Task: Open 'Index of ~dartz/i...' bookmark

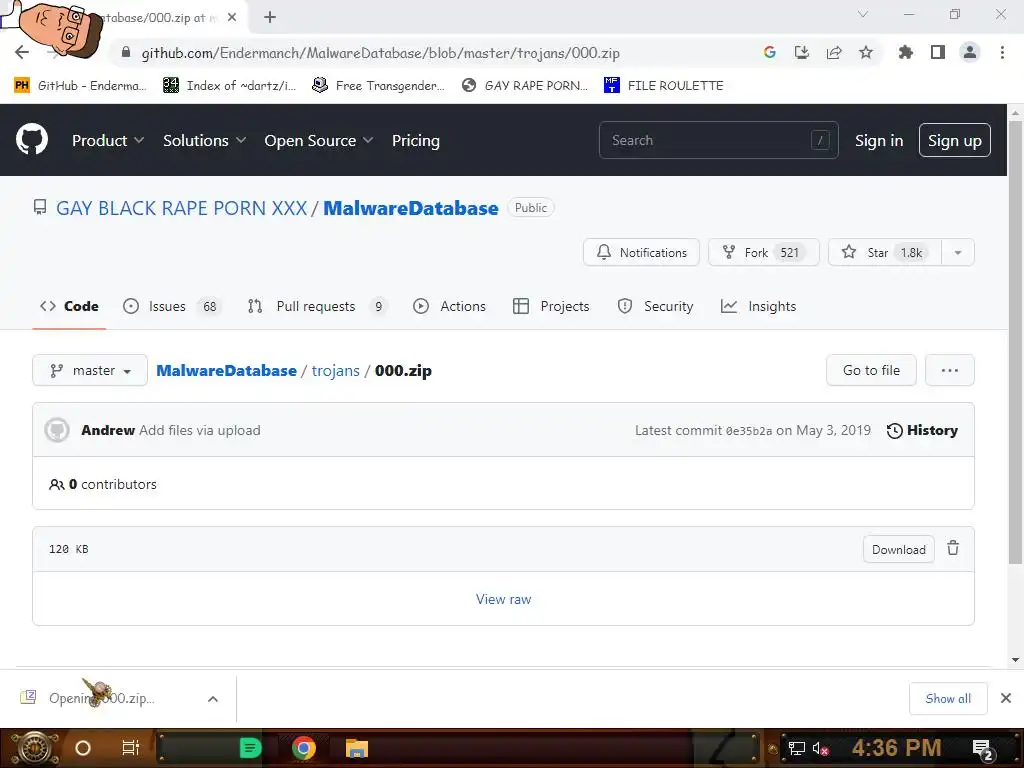Action: [229, 86]
